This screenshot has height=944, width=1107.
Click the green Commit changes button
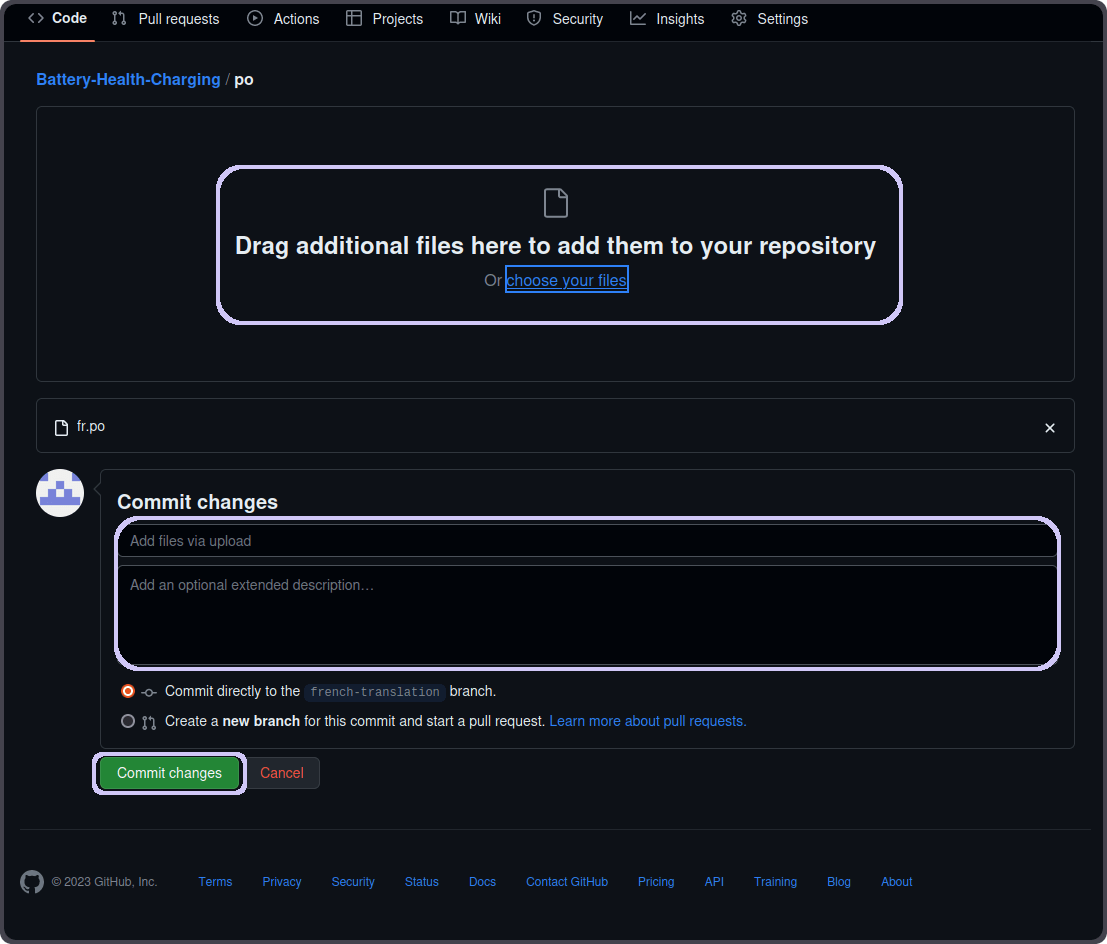click(169, 773)
